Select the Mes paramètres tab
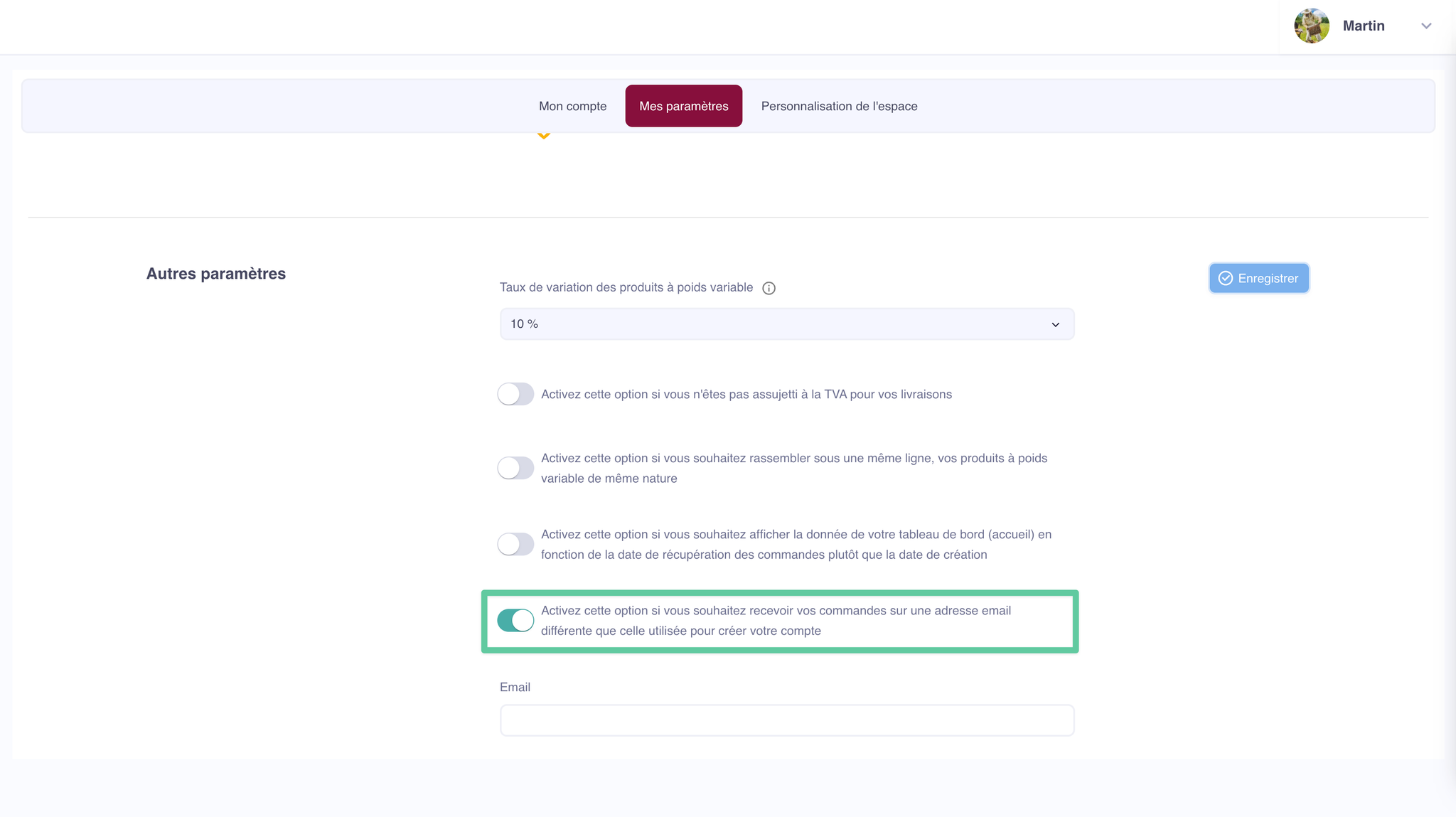1456x817 pixels. point(683,106)
